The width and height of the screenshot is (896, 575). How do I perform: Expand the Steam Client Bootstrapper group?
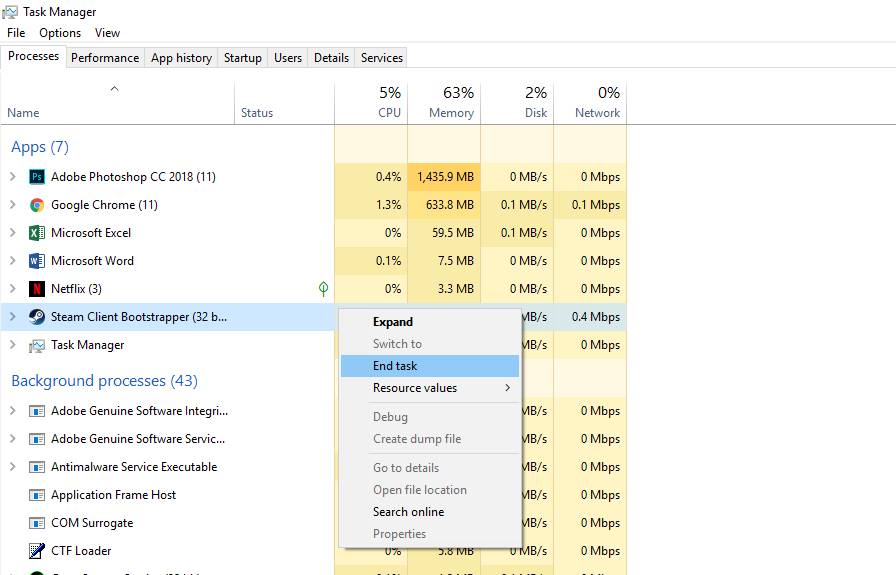(x=13, y=317)
